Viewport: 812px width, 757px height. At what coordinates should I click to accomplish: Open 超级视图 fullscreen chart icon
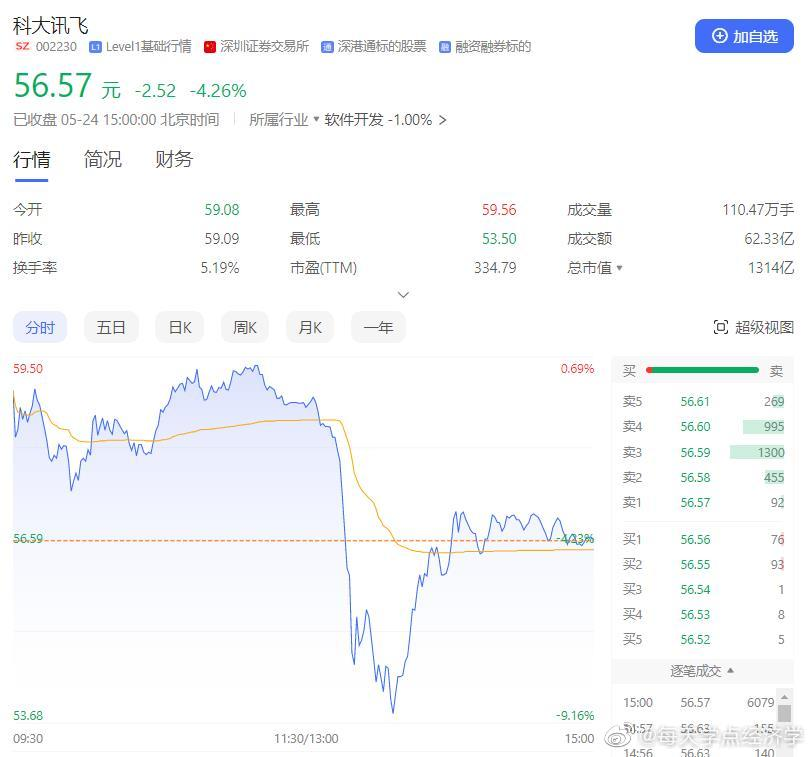pyautogui.click(x=721, y=327)
